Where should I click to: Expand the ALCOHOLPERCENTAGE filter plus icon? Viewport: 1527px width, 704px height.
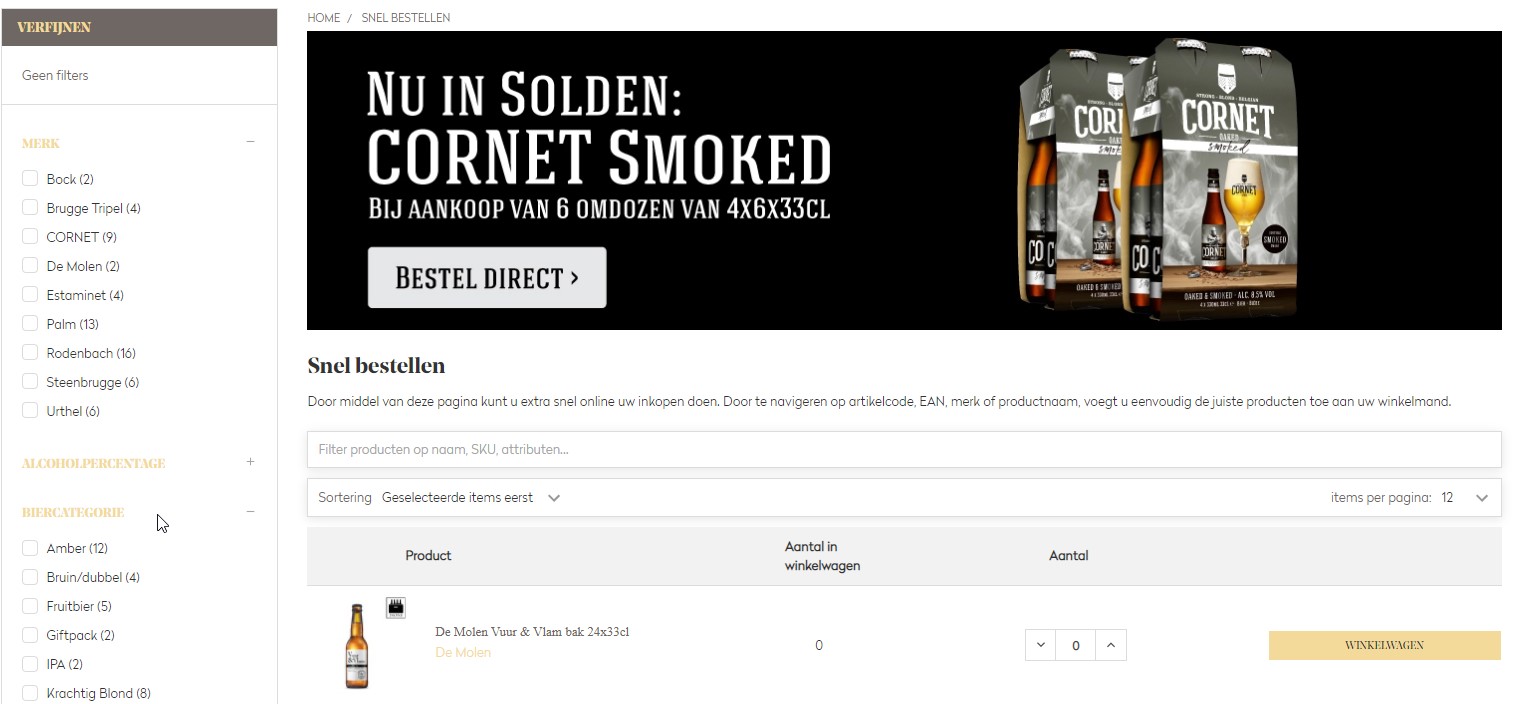point(250,462)
